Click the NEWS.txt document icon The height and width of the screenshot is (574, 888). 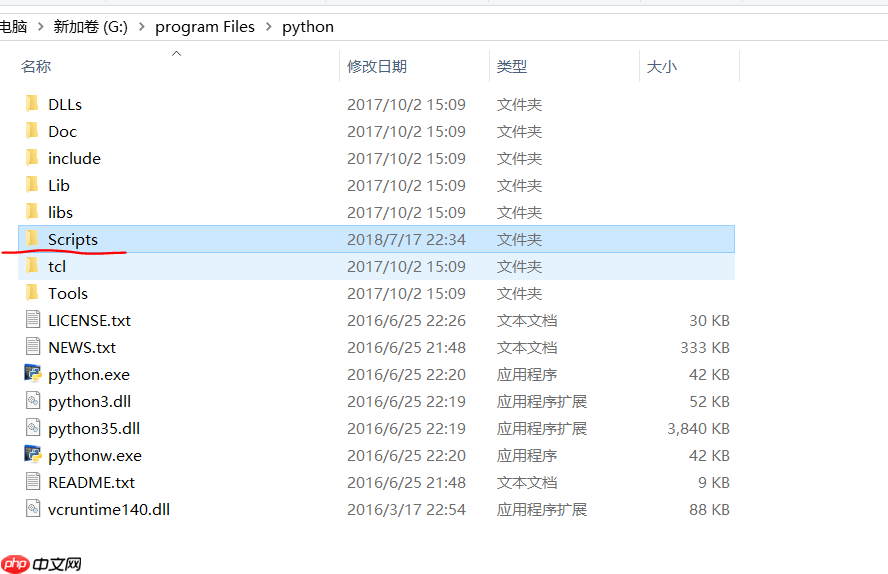[33, 346]
